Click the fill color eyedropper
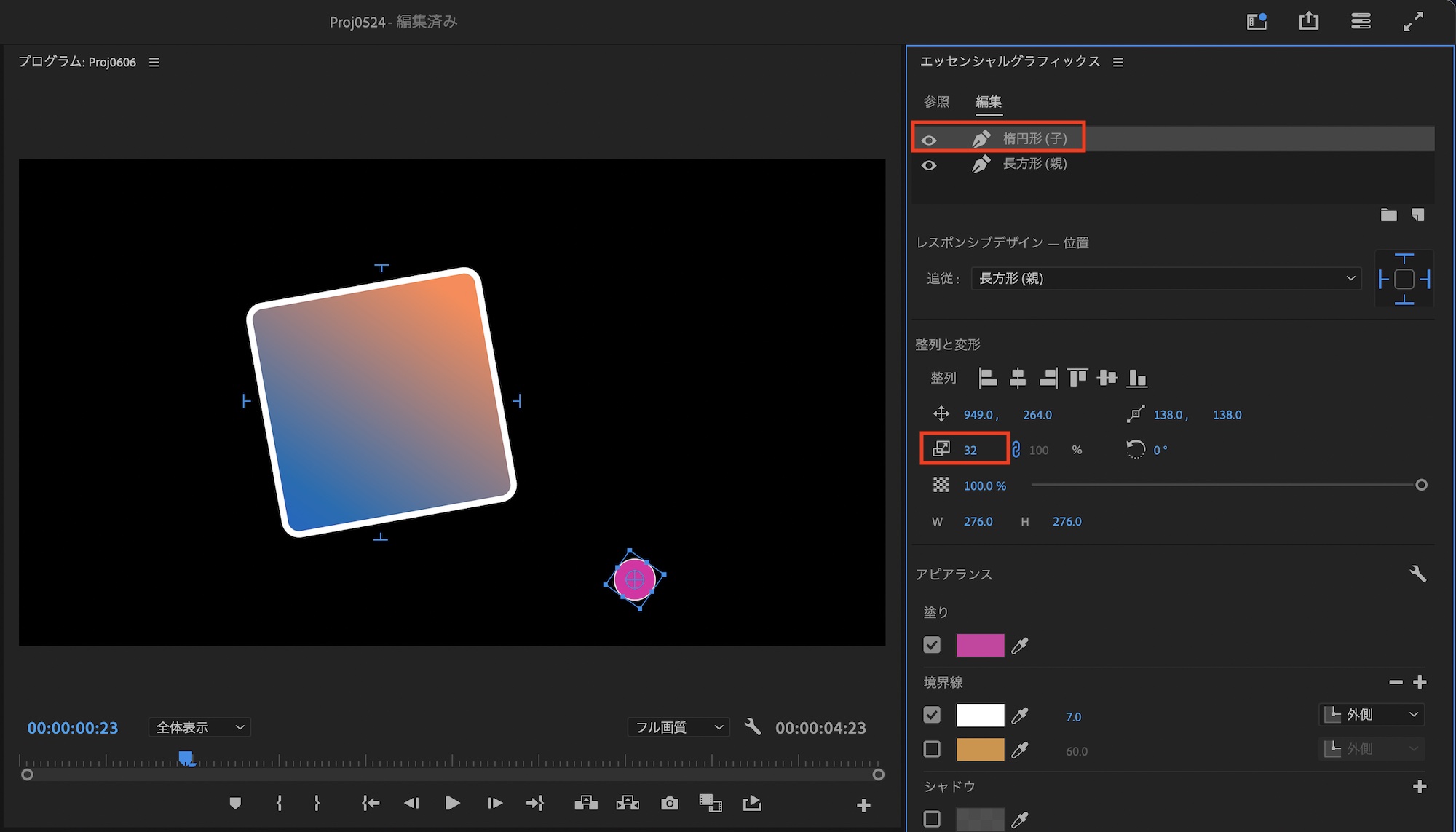 pos(1020,646)
